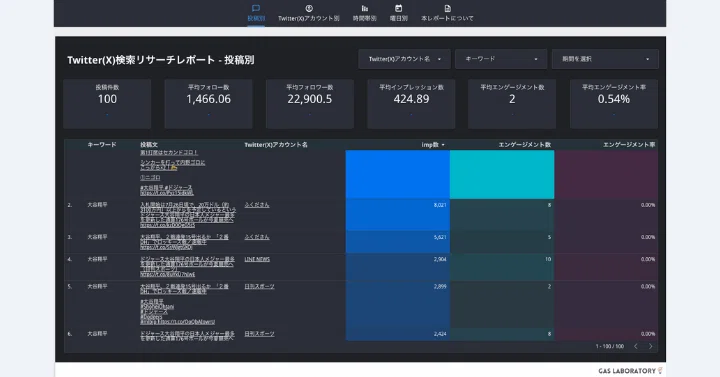This screenshot has width=720, height=377.
Task: Click the エンゲージメント数 column header
Action: [524, 145]
